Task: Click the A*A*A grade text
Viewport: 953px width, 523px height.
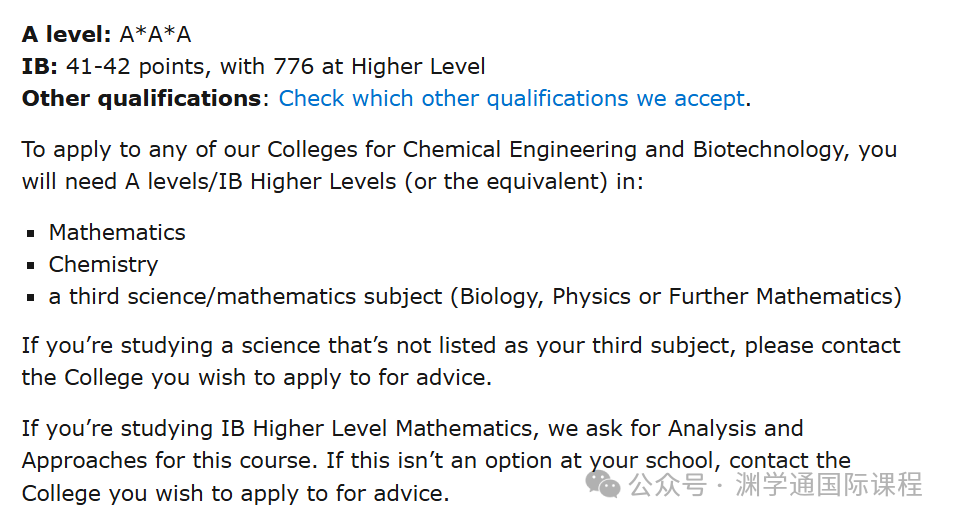Action: tap(156, 34)
